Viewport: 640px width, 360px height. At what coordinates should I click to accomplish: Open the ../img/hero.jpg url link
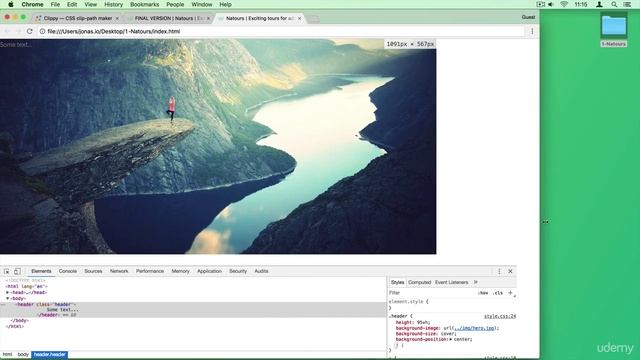pyautogui.click(x=475, y=328)
